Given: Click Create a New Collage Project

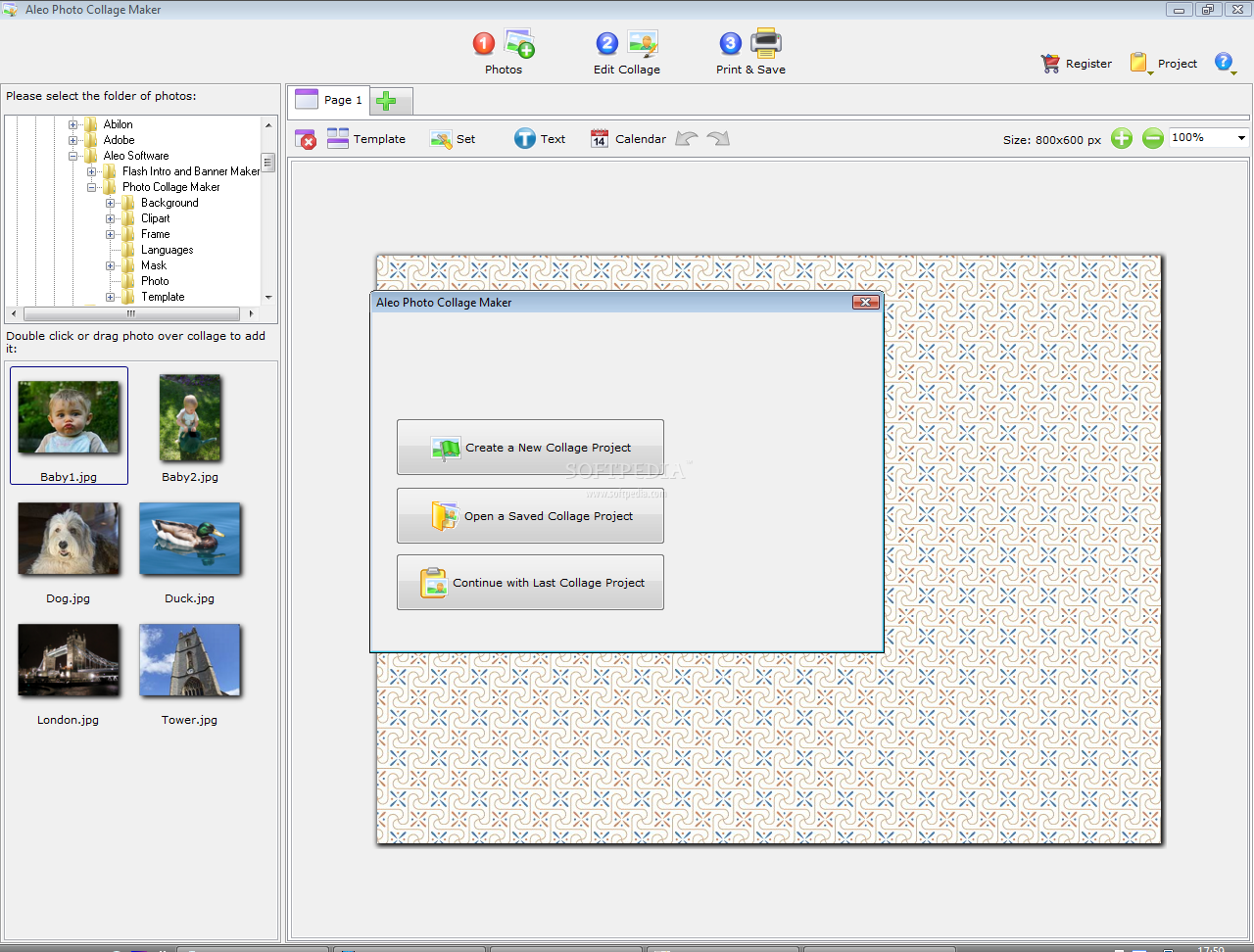Looking at the screenshot, I should pos(530,448).
